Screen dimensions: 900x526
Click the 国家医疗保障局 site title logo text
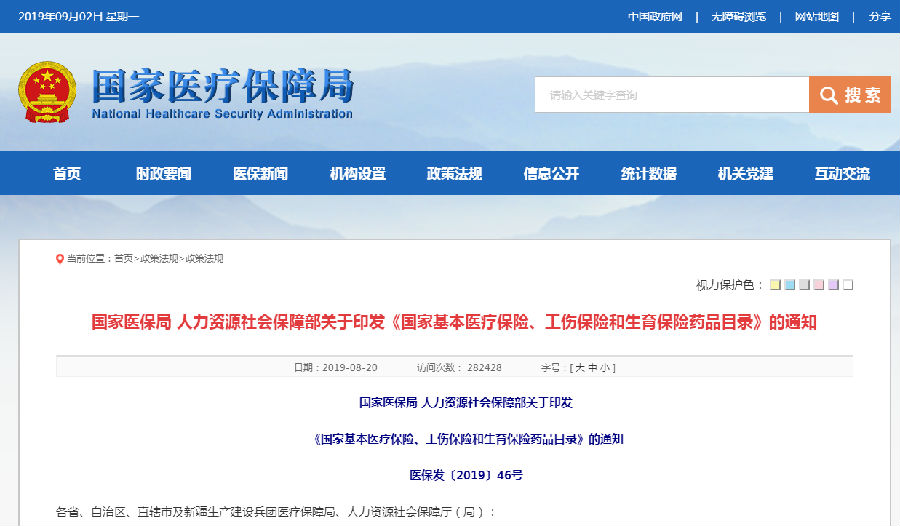pyautogui.click(x=223, y=86)
